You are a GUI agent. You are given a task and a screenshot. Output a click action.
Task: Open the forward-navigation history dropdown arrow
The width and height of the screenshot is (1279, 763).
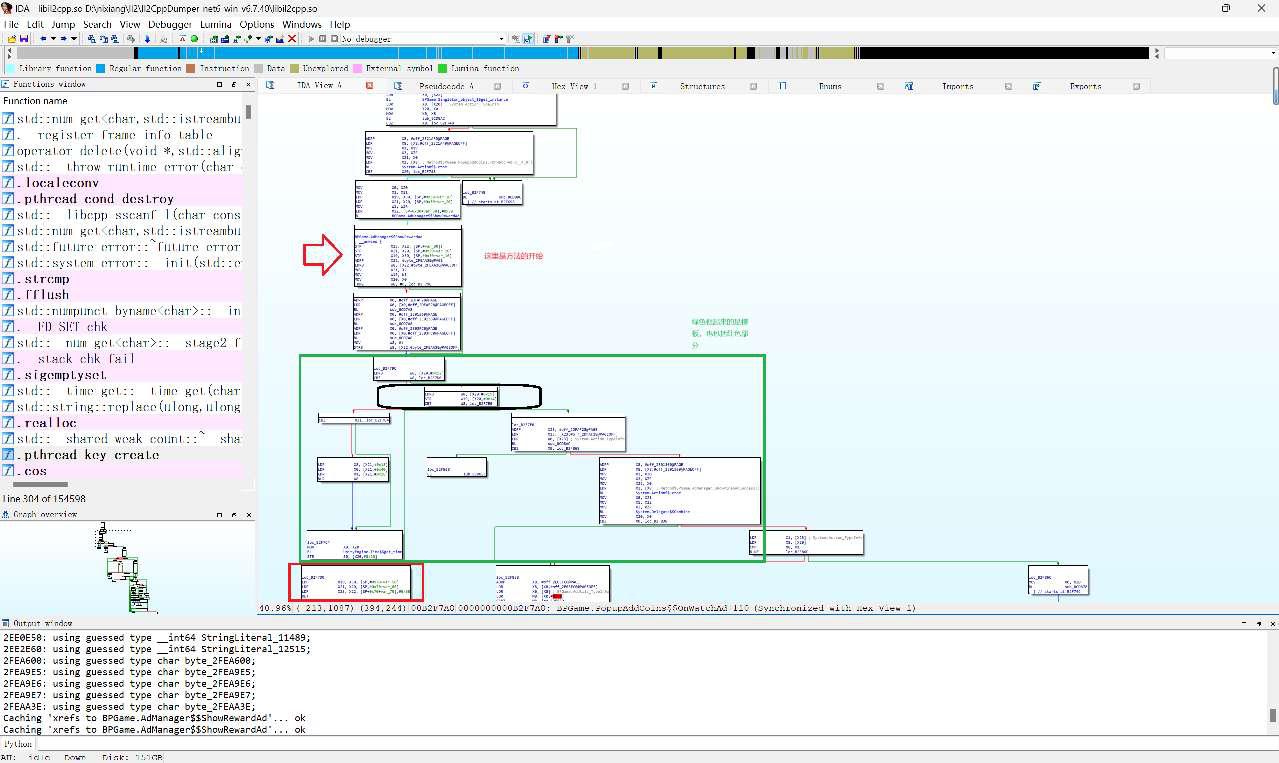[x=74, y=39]
